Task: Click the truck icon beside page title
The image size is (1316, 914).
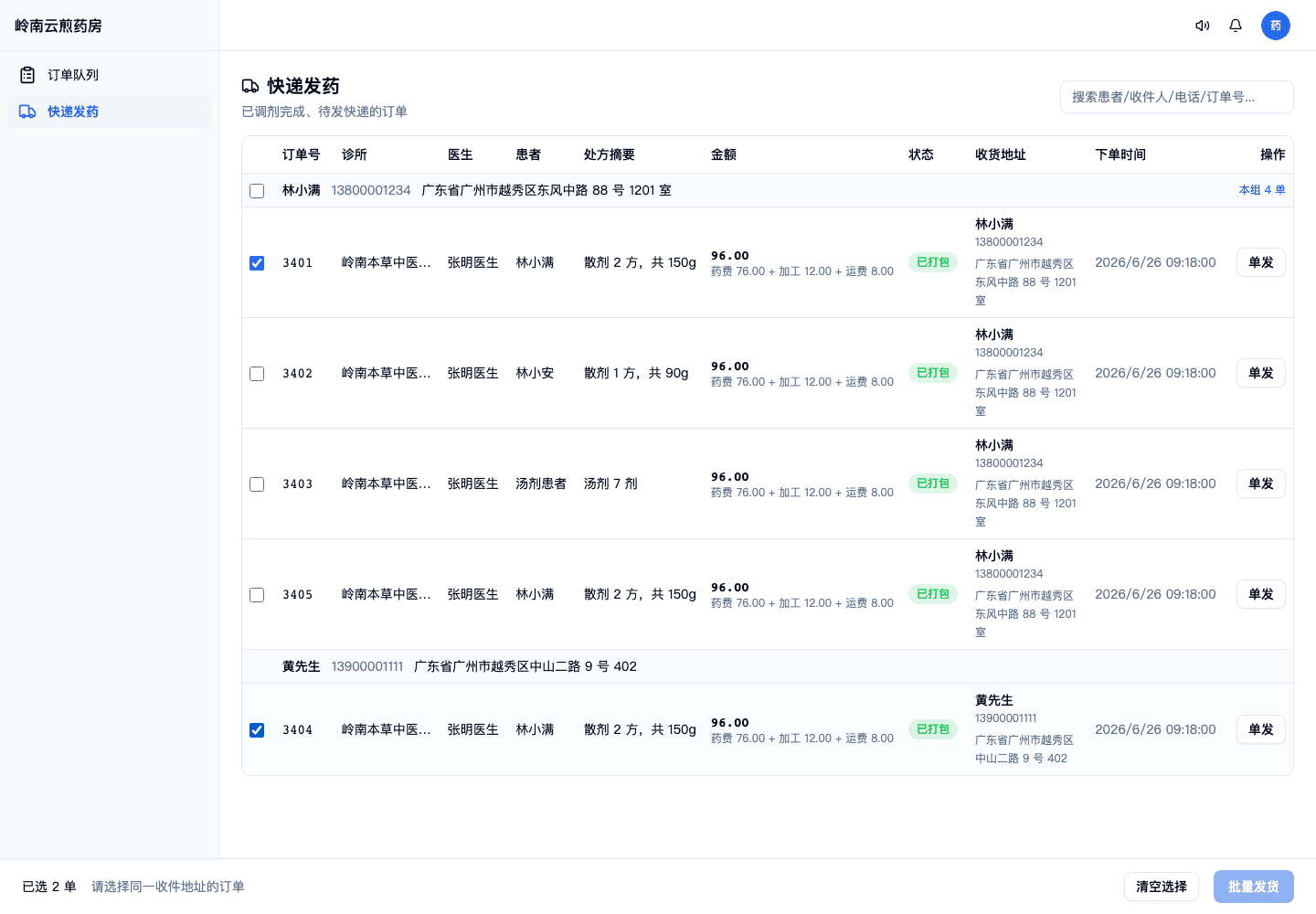Action: 250,86
